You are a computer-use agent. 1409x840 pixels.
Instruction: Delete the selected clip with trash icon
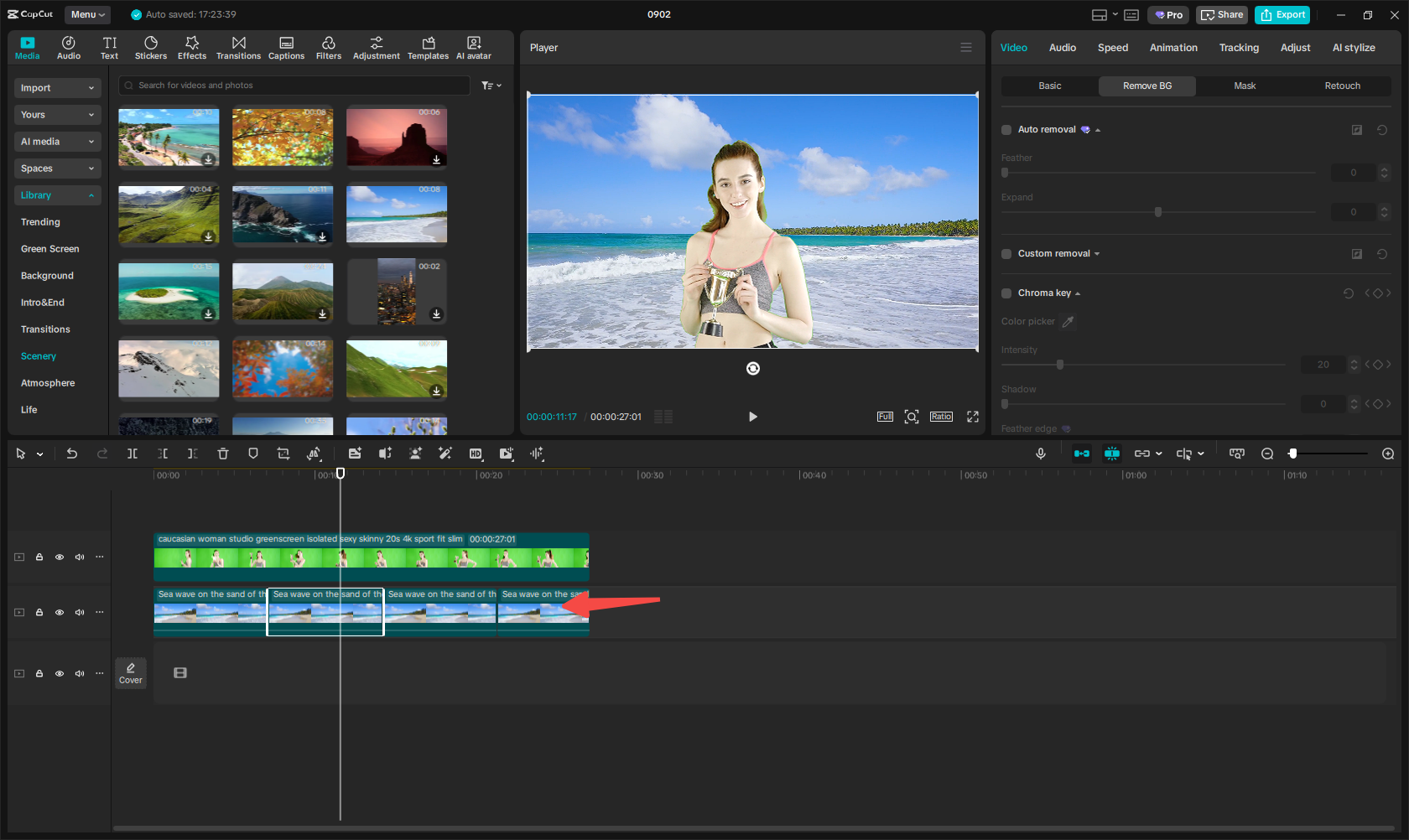223,454
